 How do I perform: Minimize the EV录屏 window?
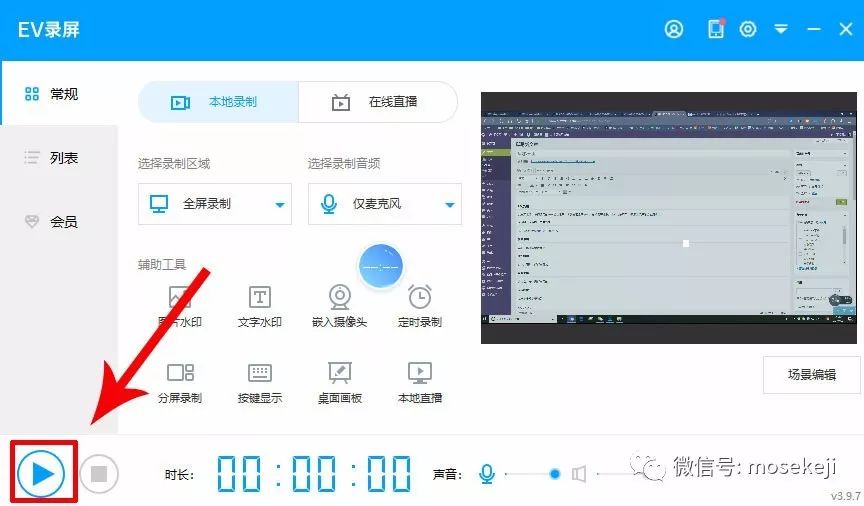[x=814, y=29]
